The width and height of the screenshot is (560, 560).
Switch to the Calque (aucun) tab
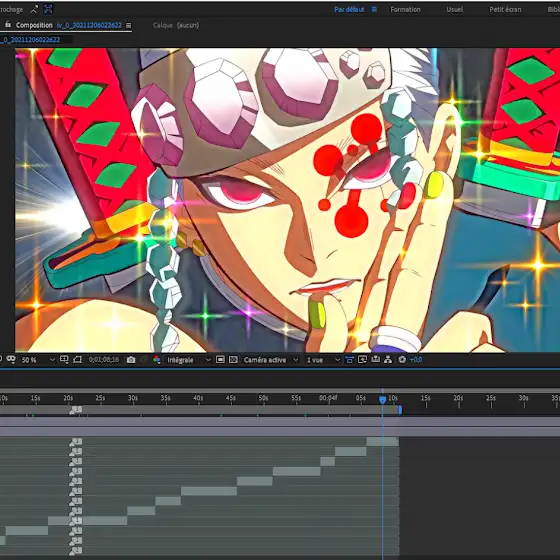pos(176,25)
